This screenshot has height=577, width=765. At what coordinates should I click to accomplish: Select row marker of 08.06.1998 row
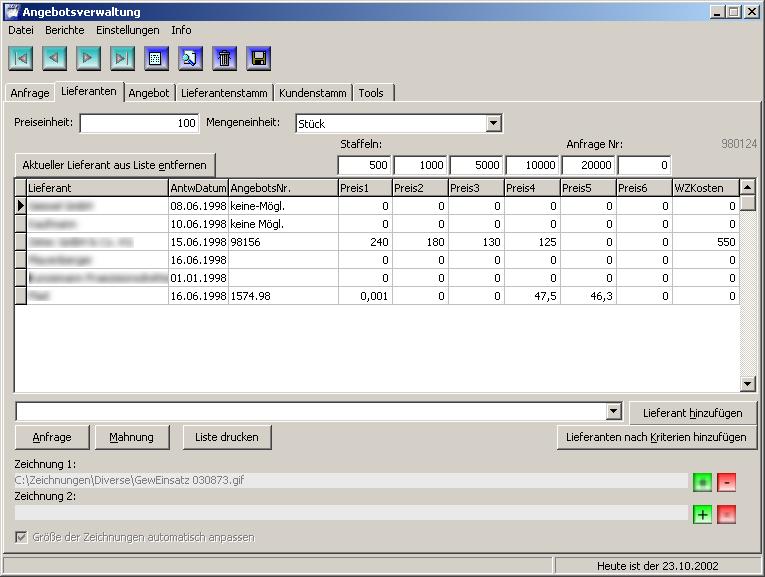click(20, 206)
